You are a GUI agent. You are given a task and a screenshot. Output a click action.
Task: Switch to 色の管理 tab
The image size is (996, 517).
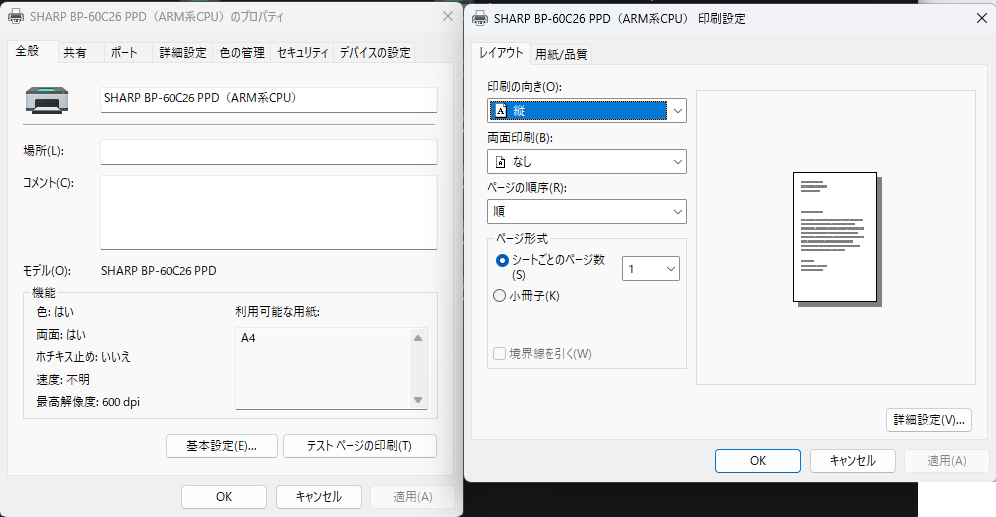coord(242,53)
